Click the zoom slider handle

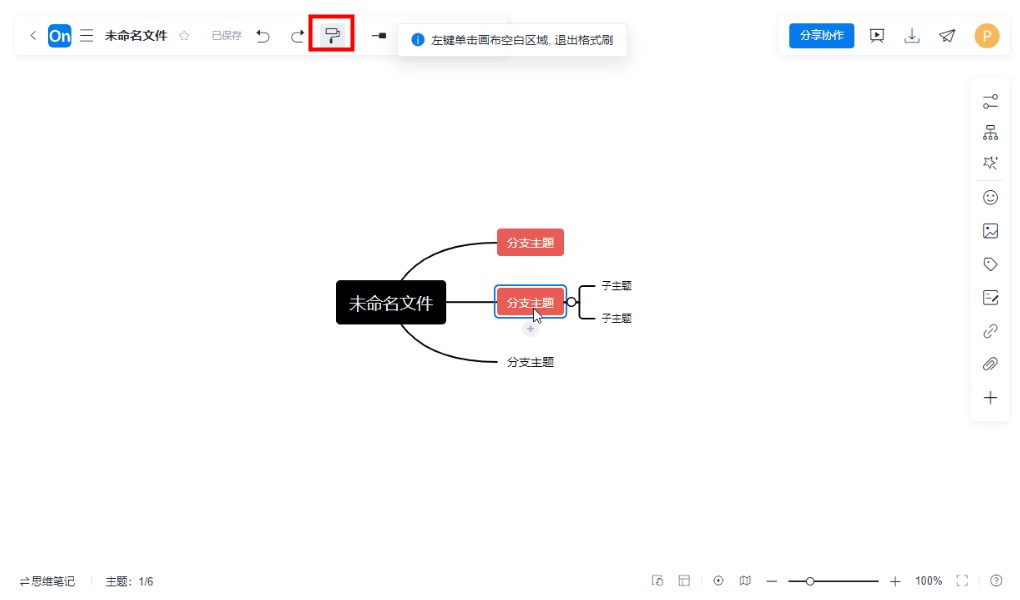tap(810, 581)
